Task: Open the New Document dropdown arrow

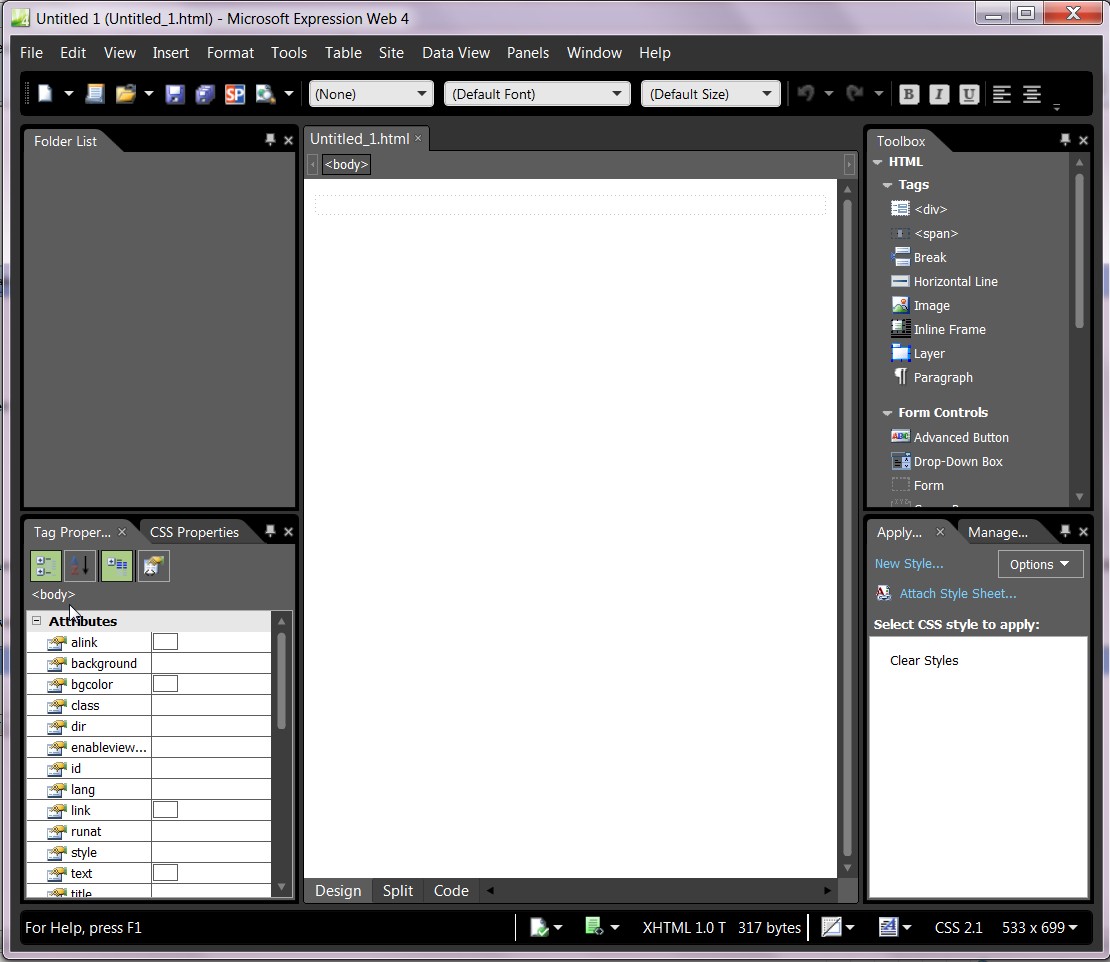Action: [69, 93]
